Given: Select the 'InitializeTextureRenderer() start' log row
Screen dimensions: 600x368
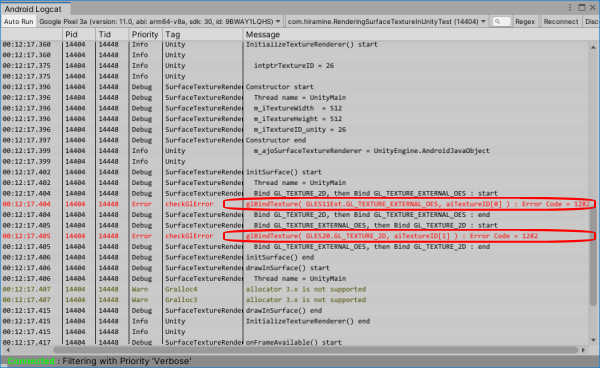Looking at the screenshot, I should click(x=295, y=44).
